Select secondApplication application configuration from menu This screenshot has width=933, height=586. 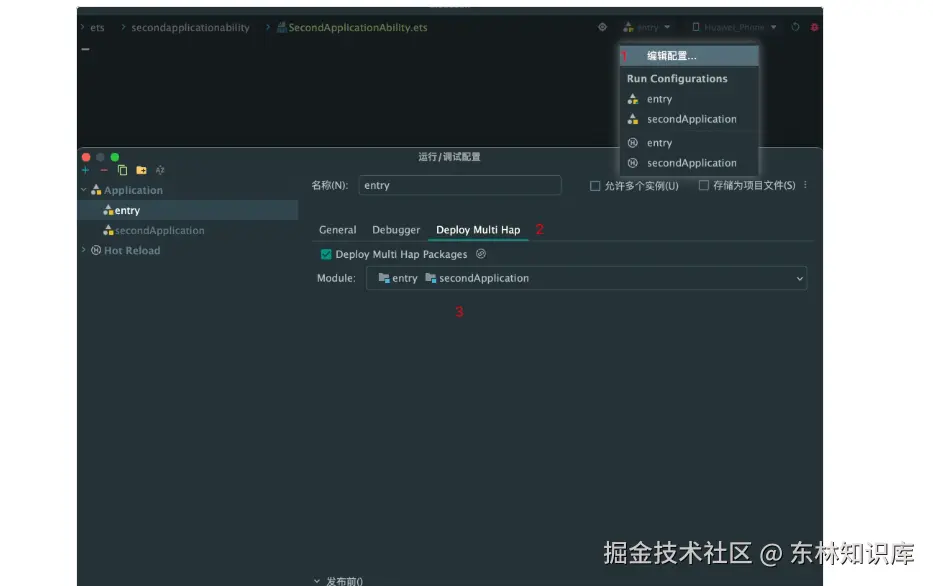[689, 120]
